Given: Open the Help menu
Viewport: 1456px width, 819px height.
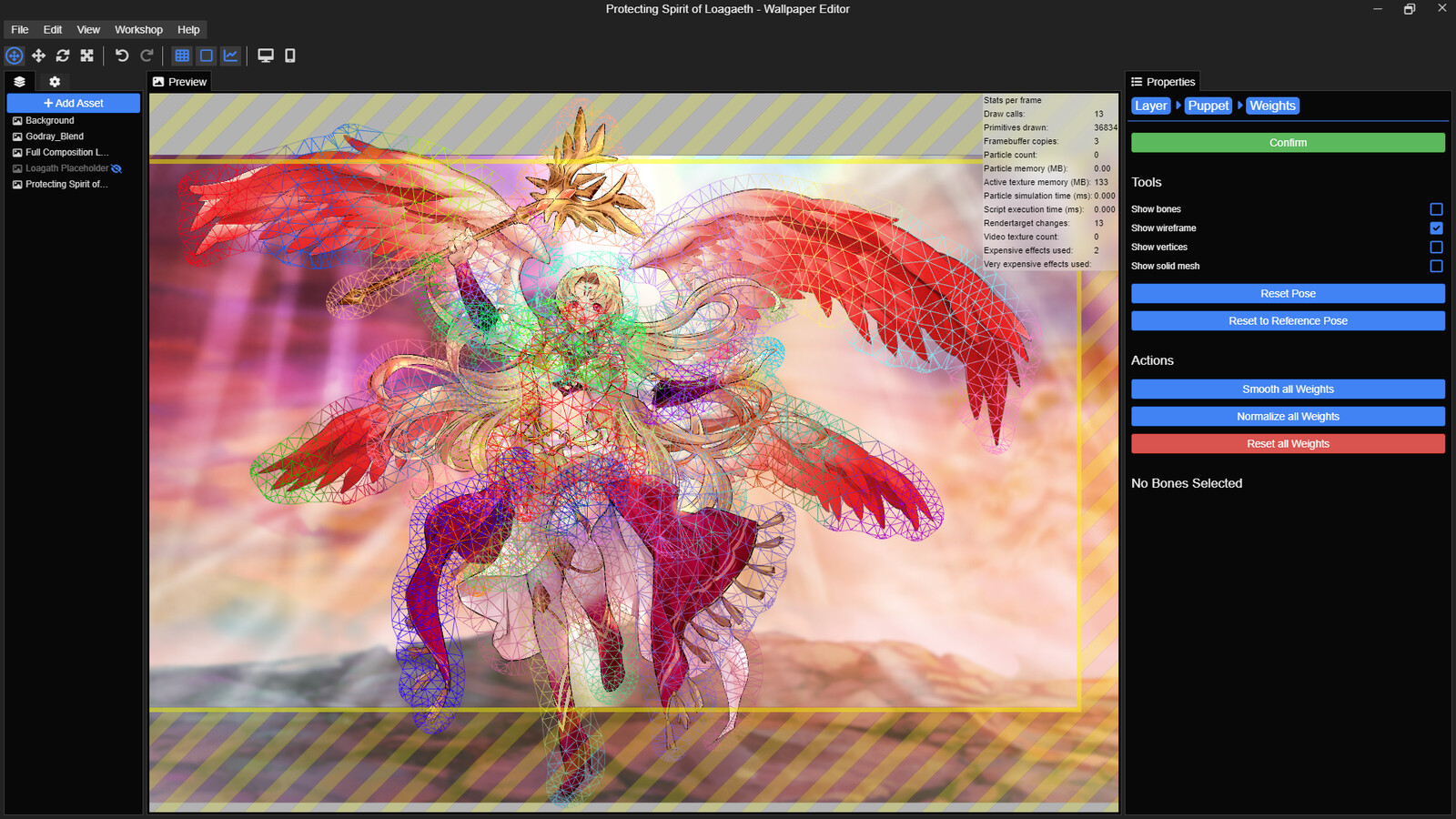Looking at the screenshot, I should coord(188,30).
